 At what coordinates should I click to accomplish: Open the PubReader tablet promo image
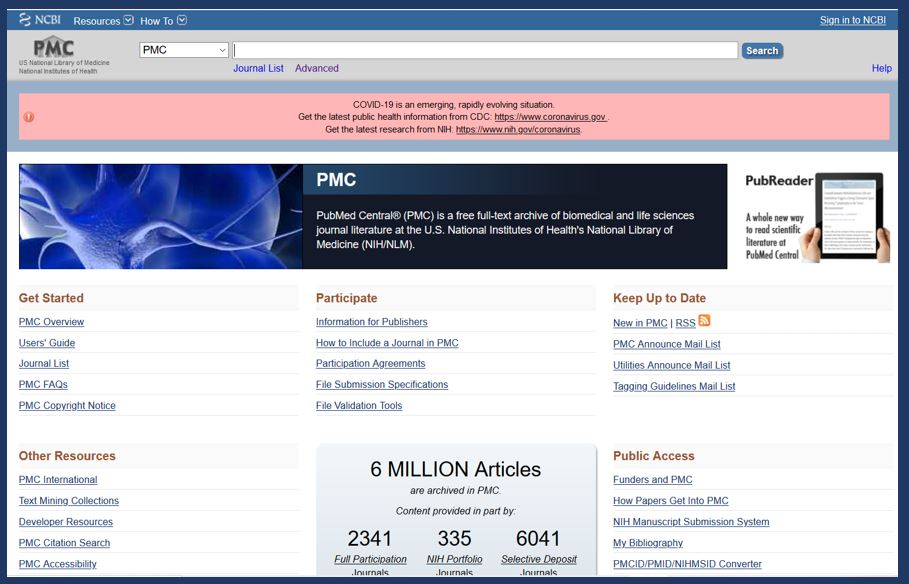817,217
